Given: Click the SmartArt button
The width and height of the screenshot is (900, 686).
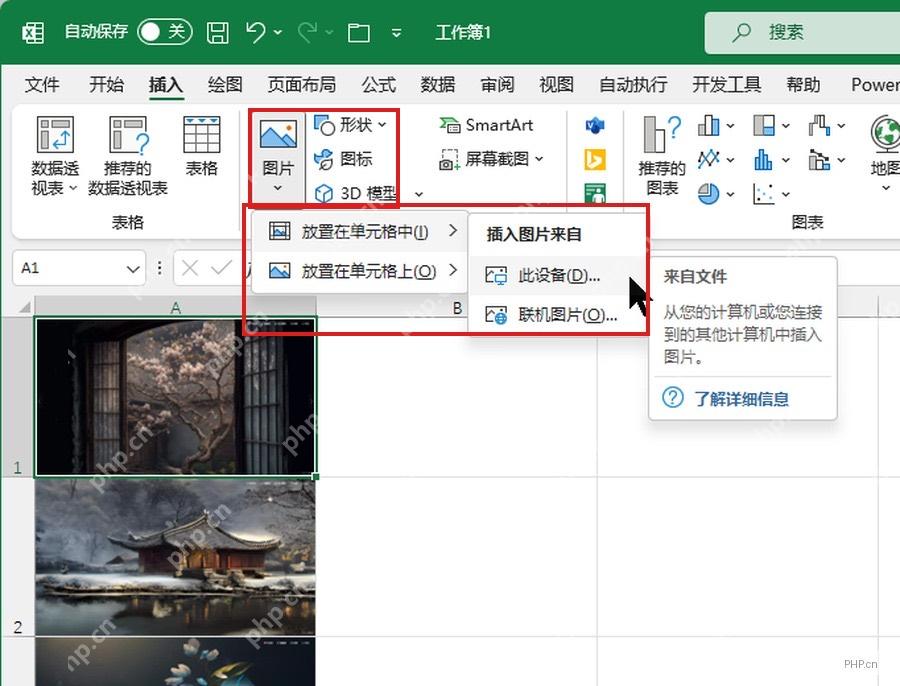Looking at the screenshot, I should pos(486,125).
